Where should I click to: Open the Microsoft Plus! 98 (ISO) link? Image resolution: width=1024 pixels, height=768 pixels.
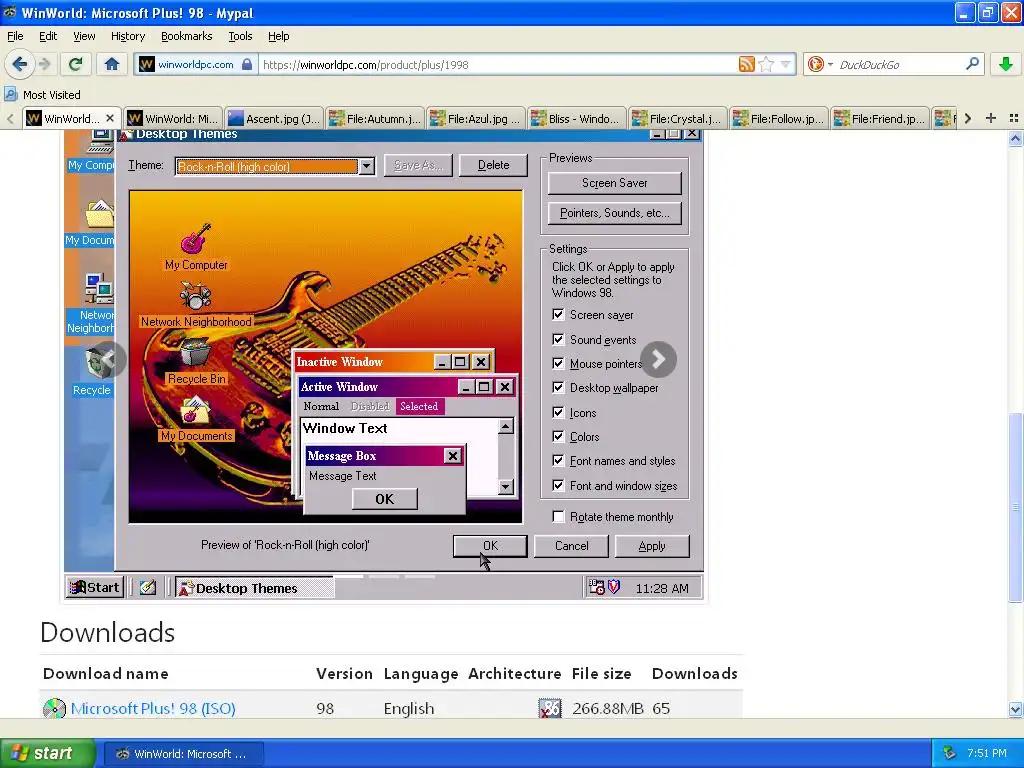pyautogui.click(x=153, y=709)
